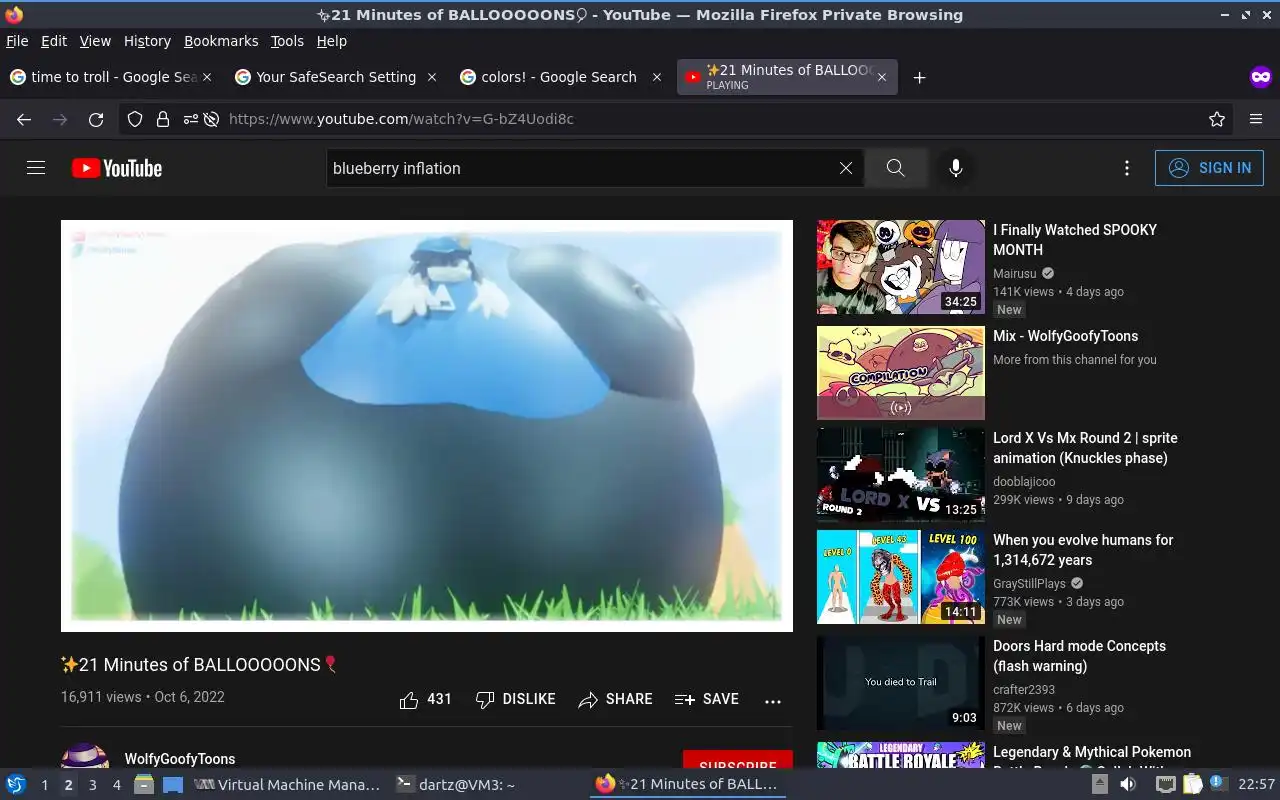The width and height of the screenshot is (1280, 800).
Task: Open Lord X Vs Mx Round 2 title
Action: [1085, 448]
